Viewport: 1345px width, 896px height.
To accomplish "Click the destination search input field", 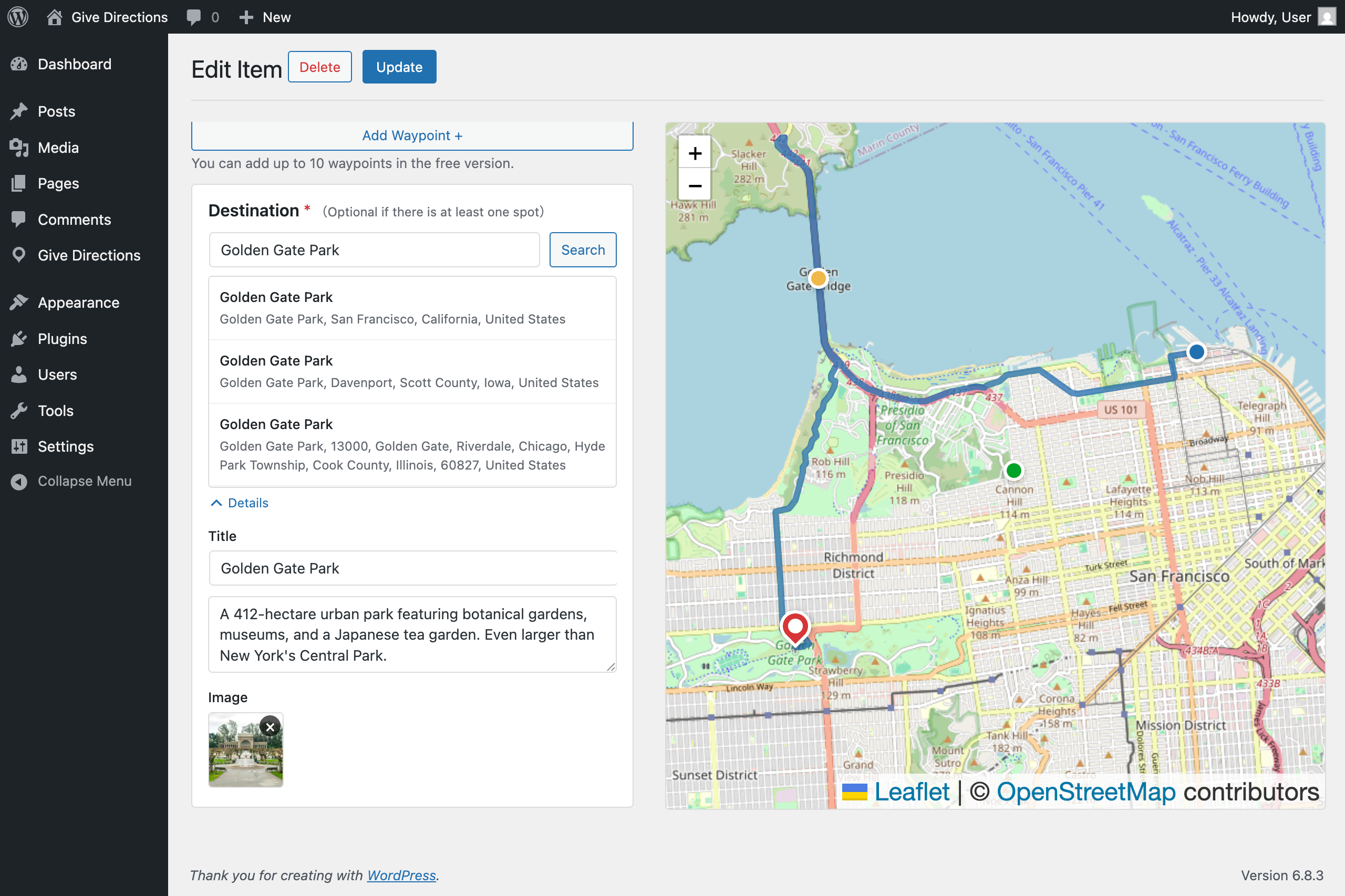I will coord(374,249).
